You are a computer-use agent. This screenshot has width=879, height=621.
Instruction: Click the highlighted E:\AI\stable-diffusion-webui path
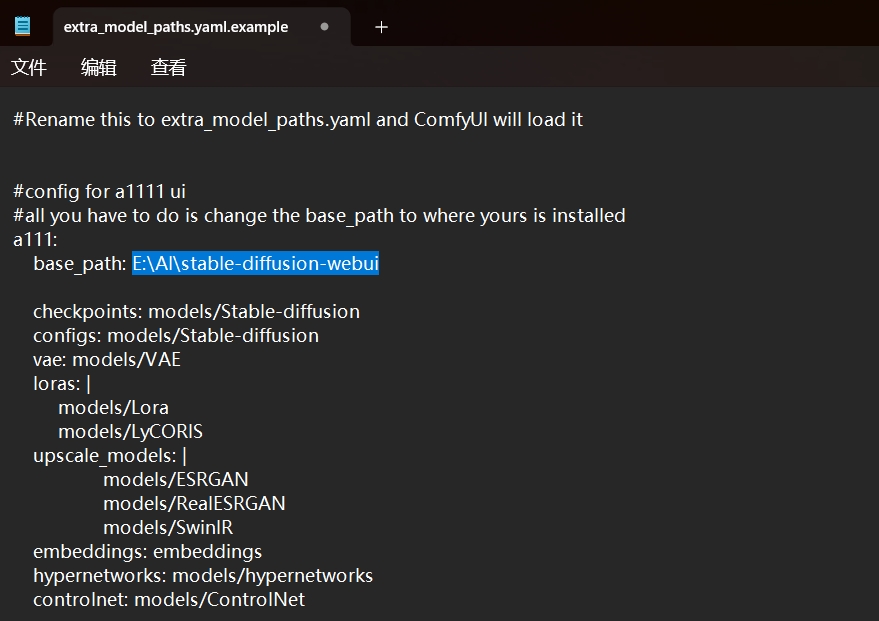click(x=255, y=263)
